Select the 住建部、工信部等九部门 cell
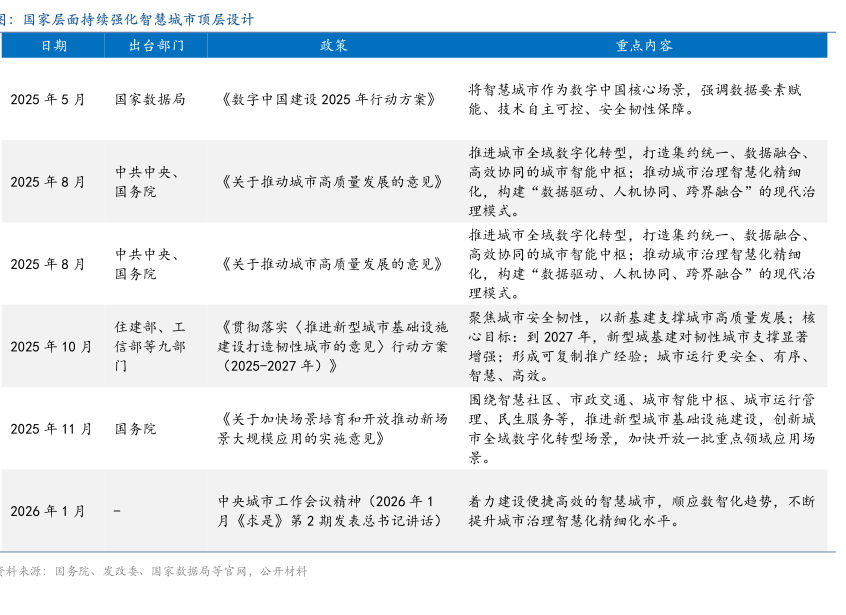The image size is (846, 615). click(150, 346)
